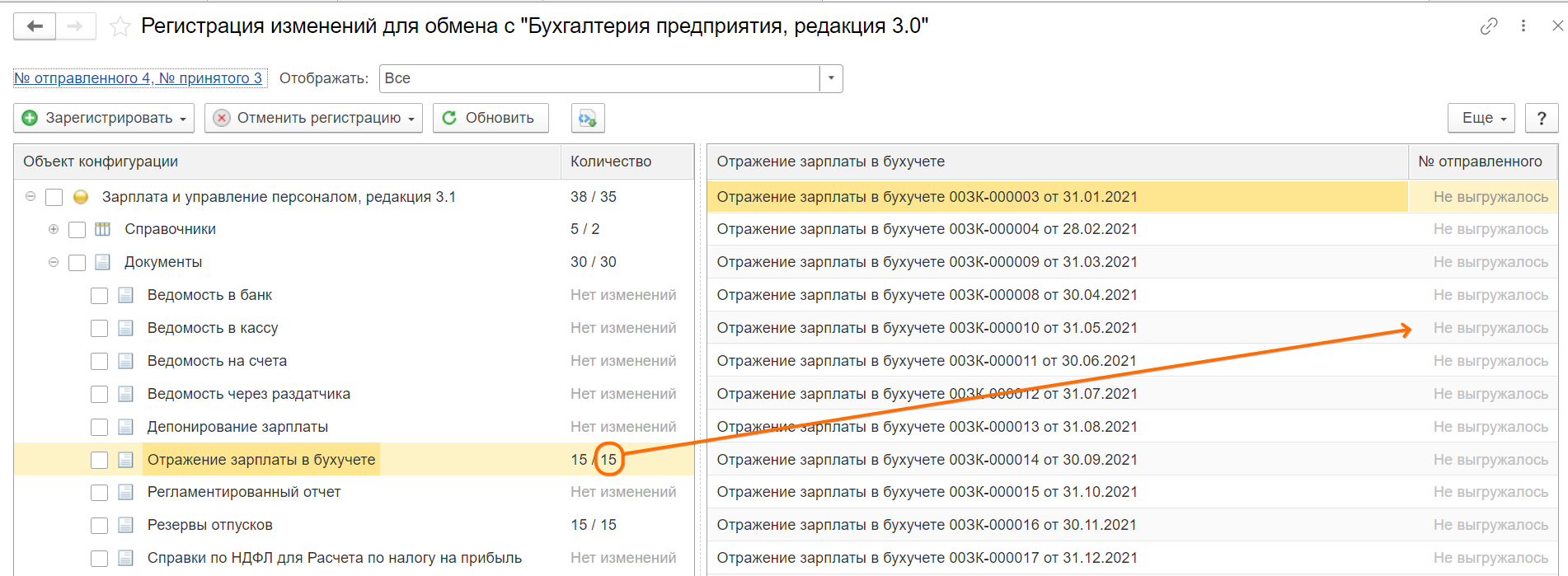The height and width of the screenshot is (576, 1568).
Task: Copy link using the chain icon
Action: pos(1489,26)
